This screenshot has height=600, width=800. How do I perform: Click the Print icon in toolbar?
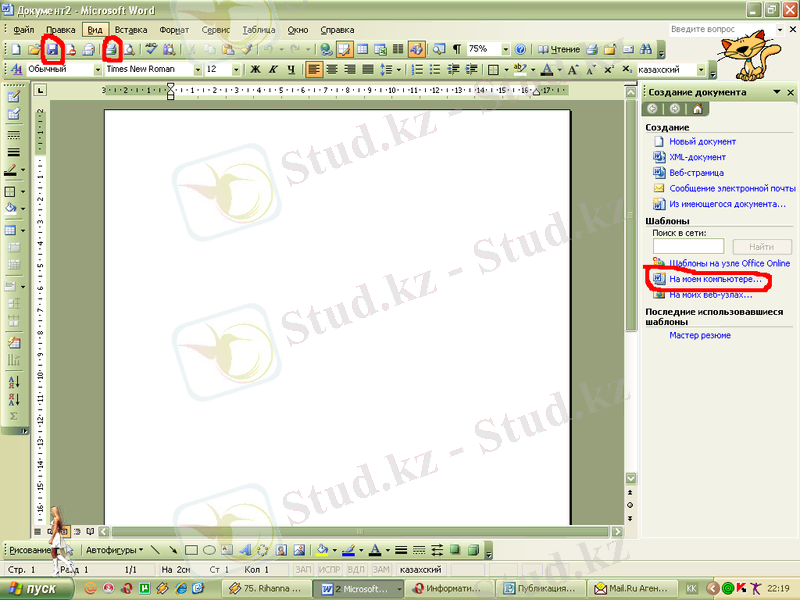point(111,49)
